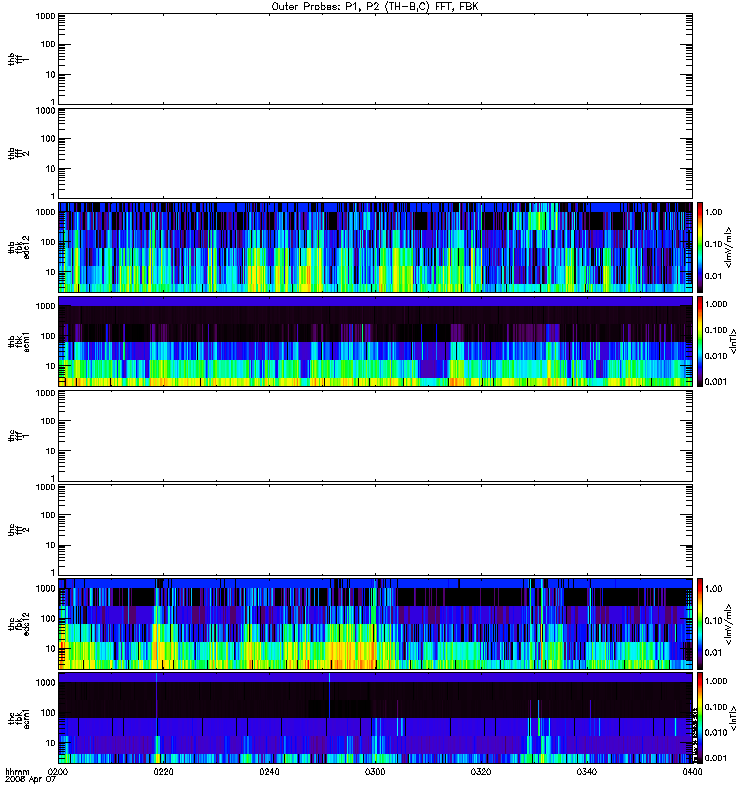
Task: Select the 0320 time axis label
Action: (x=481, y=771)
